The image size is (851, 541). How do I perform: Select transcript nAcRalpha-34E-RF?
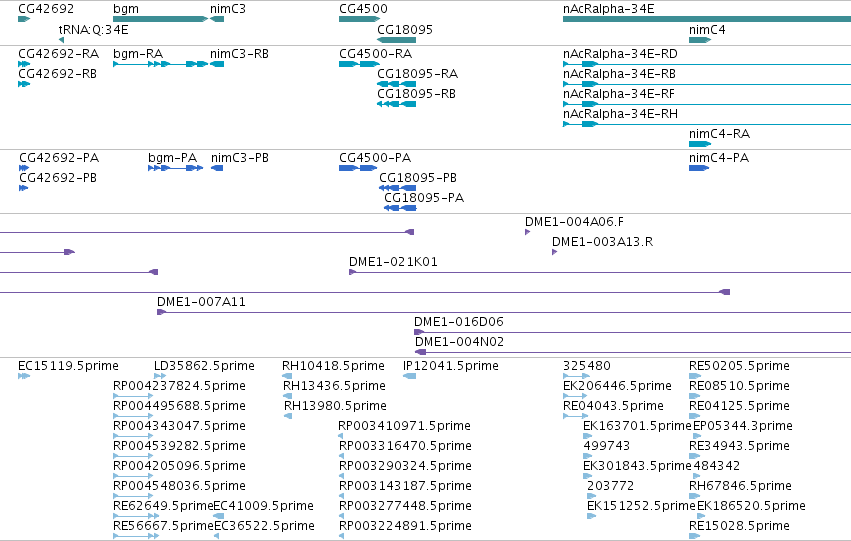pos(619,94)
